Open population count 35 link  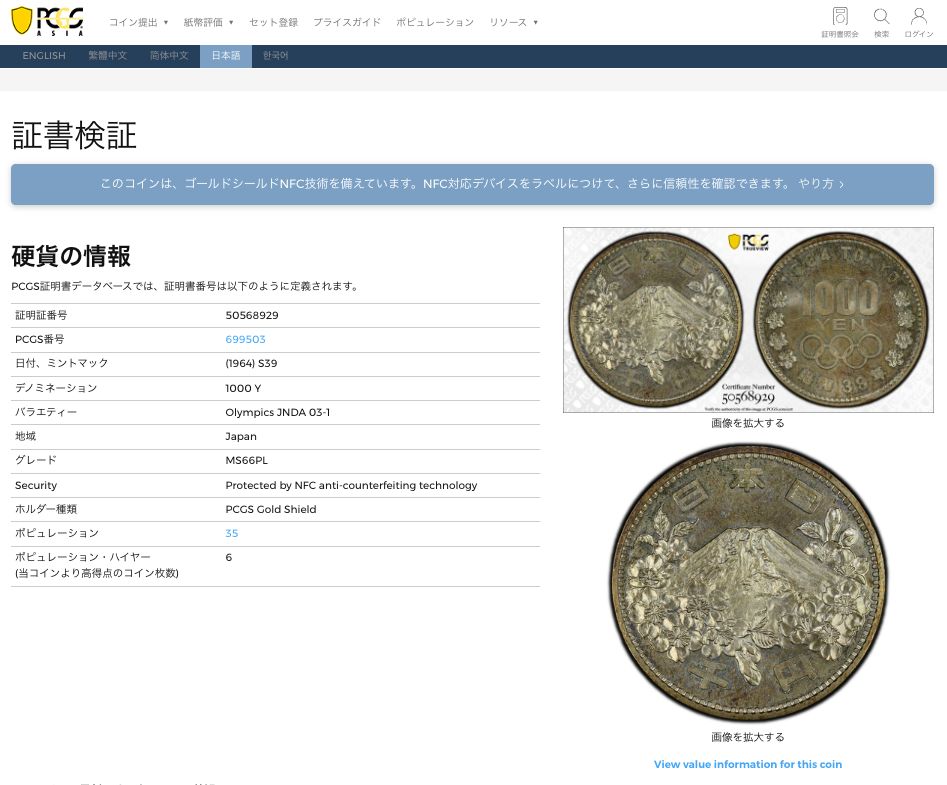(x=232, y=533)
